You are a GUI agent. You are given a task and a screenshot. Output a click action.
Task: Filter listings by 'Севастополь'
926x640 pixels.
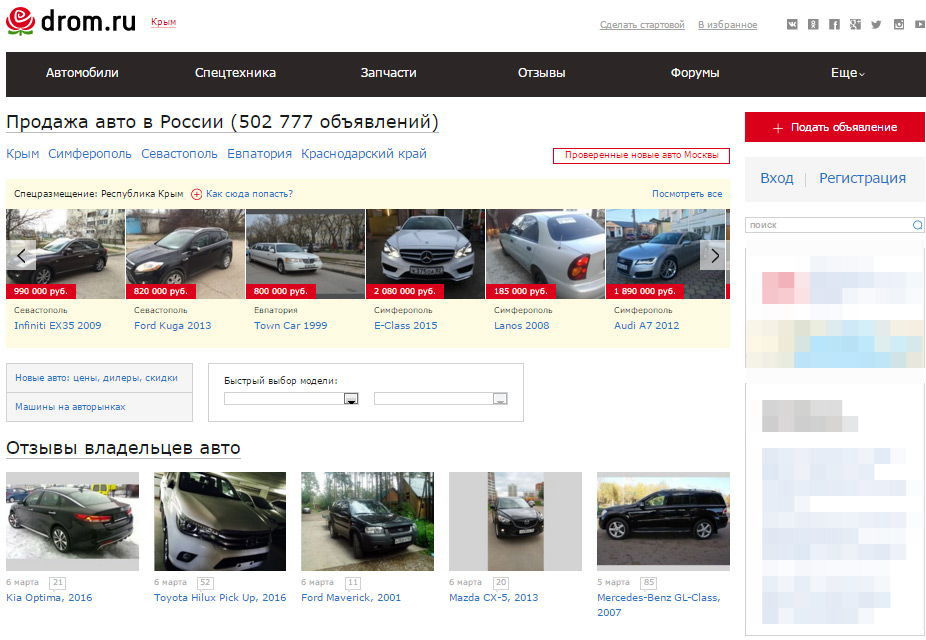(179, 154)
